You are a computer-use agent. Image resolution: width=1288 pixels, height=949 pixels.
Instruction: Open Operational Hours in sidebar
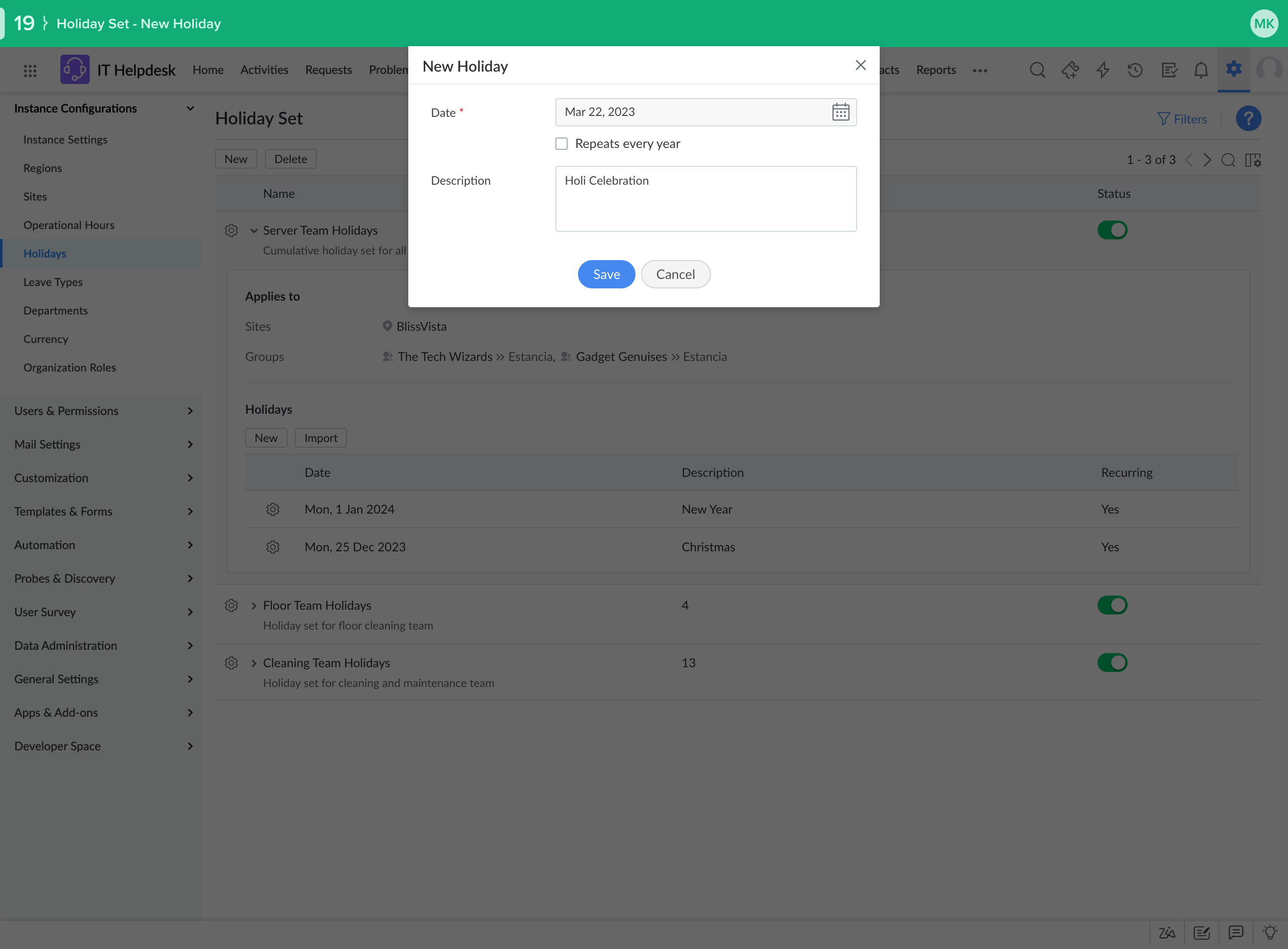(x=69, y=225)
